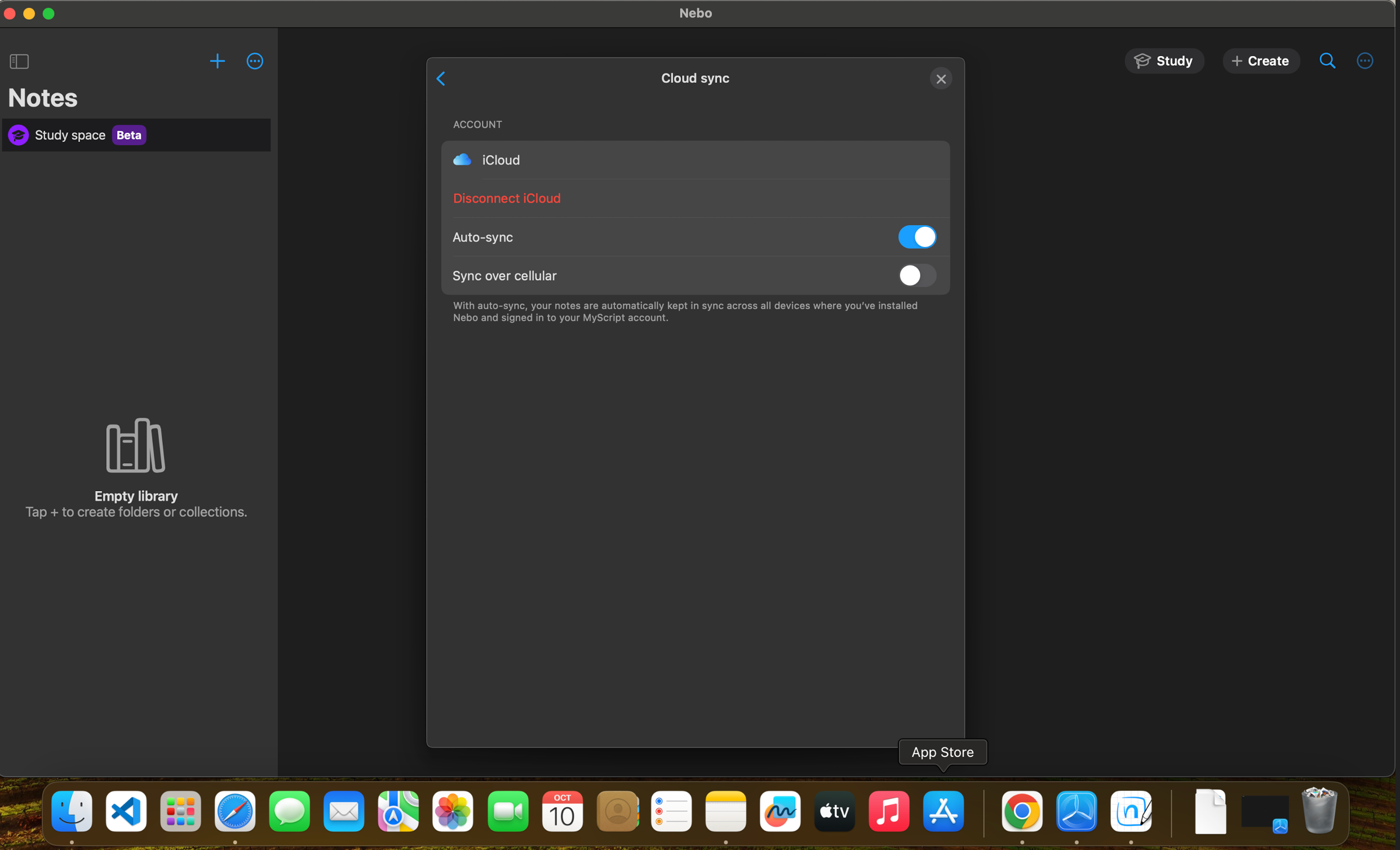
Task: Open the sidebar more options ellipsis
Action: pyautogui.click(x=255, y=61)
